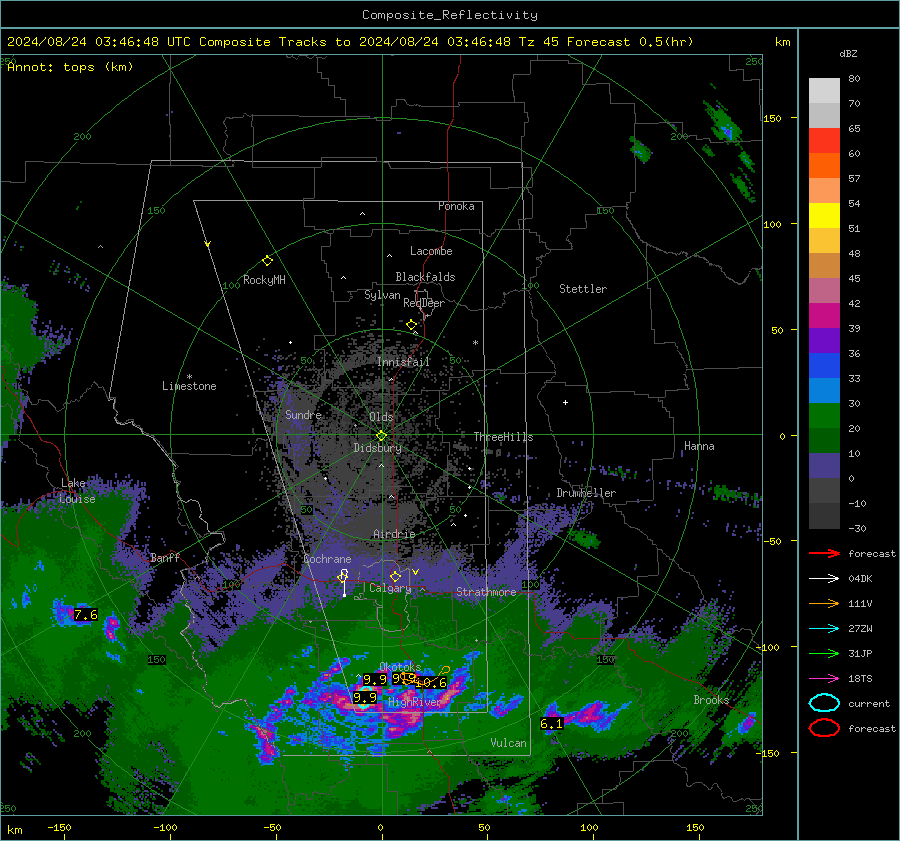Click the Lake Louise label
The image size is (900, 841).
pyautogui.click(x=77, y=491)
